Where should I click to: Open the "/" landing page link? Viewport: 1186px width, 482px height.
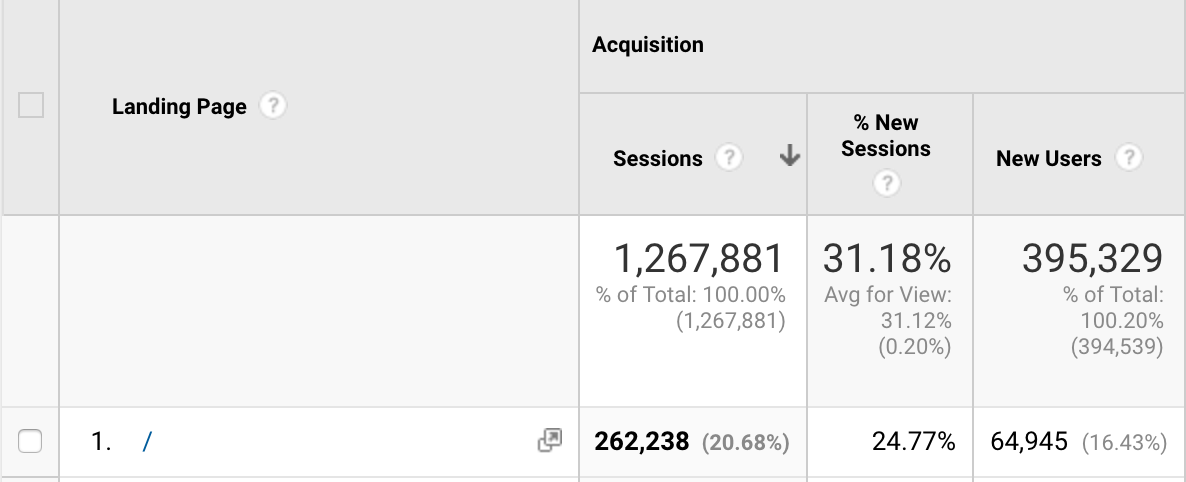point(147,442)
